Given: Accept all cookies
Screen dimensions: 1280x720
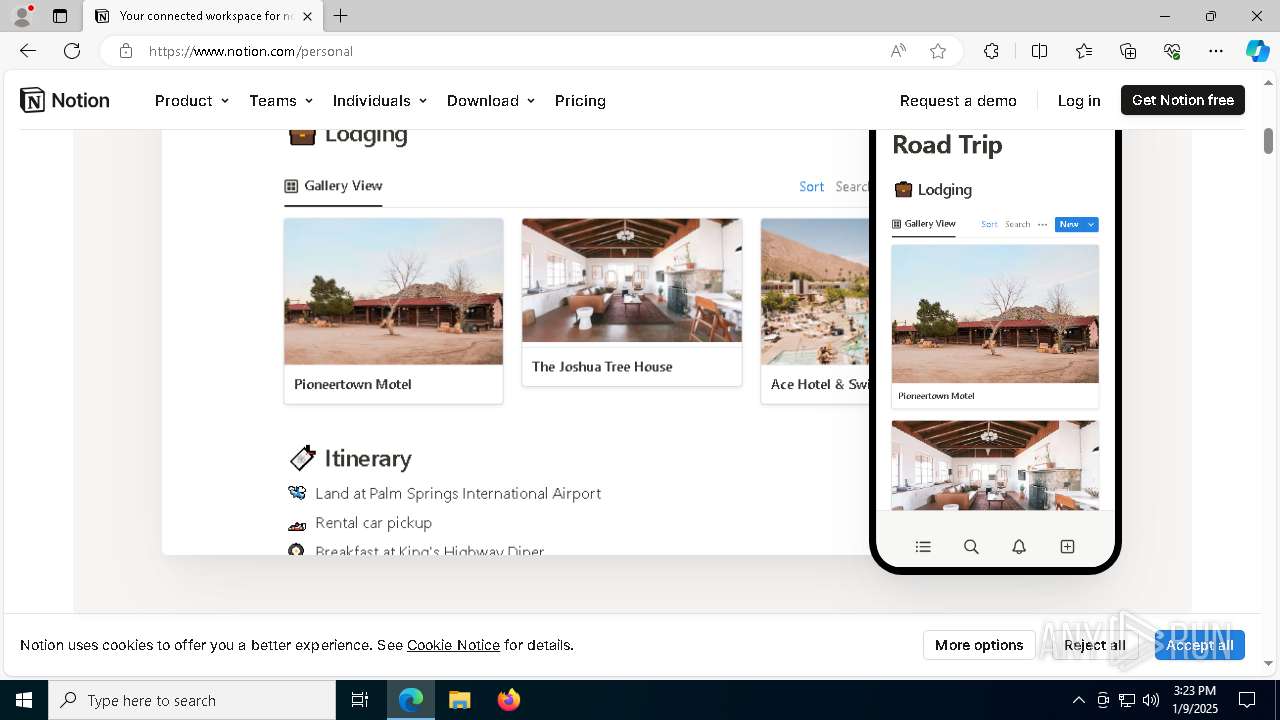Looking at the screenshot, I should click(1199, 645).
